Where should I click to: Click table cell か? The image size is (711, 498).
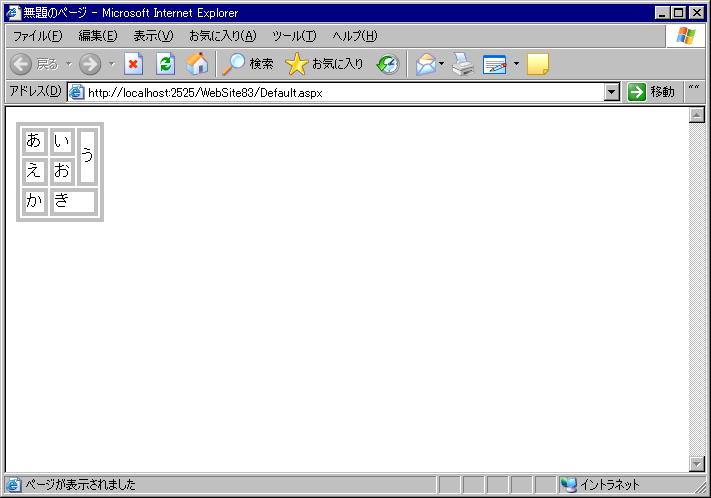(x=34, y=201)
